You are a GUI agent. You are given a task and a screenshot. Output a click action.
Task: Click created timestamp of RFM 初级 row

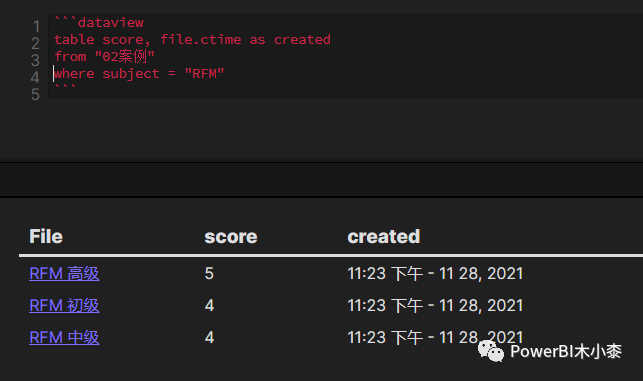(x=435, y=306)
